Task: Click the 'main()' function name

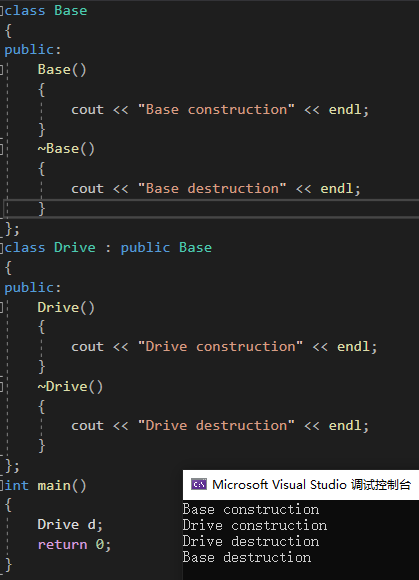Action: [62, 485]
